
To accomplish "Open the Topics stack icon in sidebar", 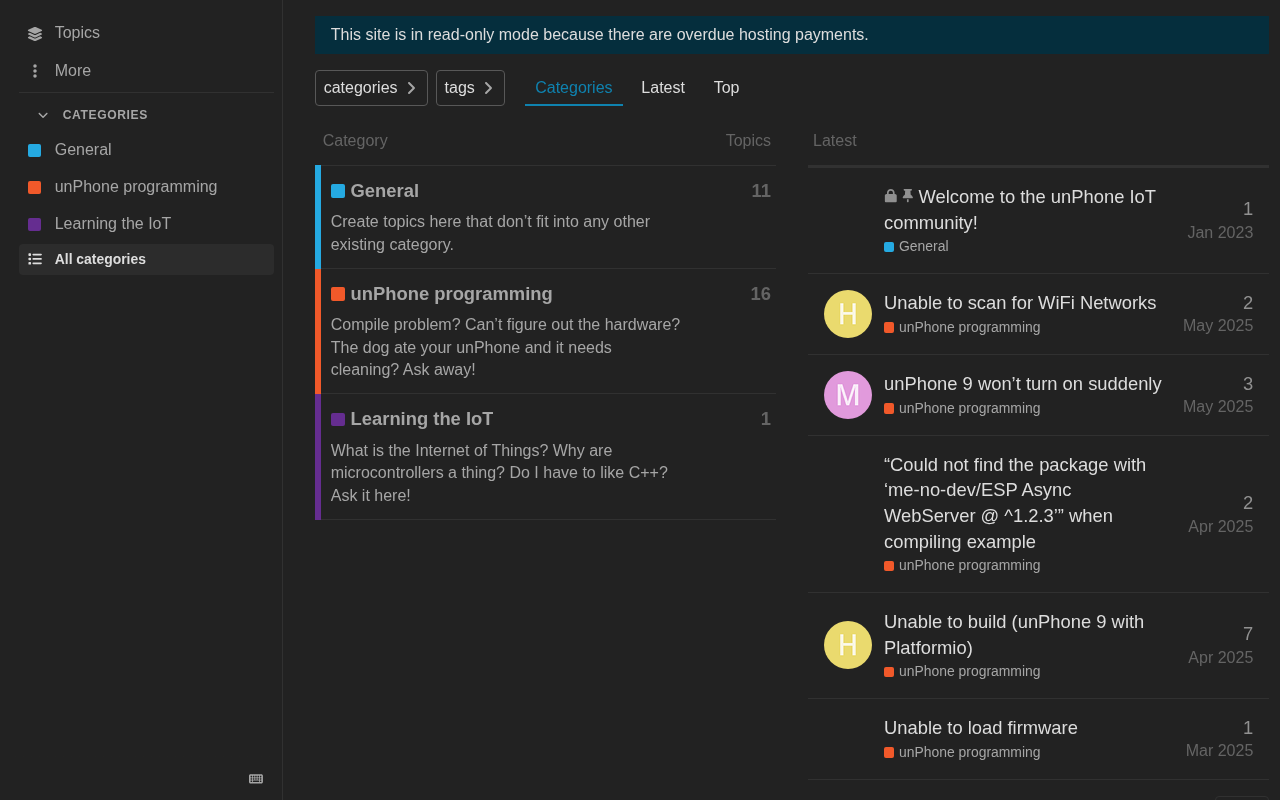I will (x=35, y=33).
